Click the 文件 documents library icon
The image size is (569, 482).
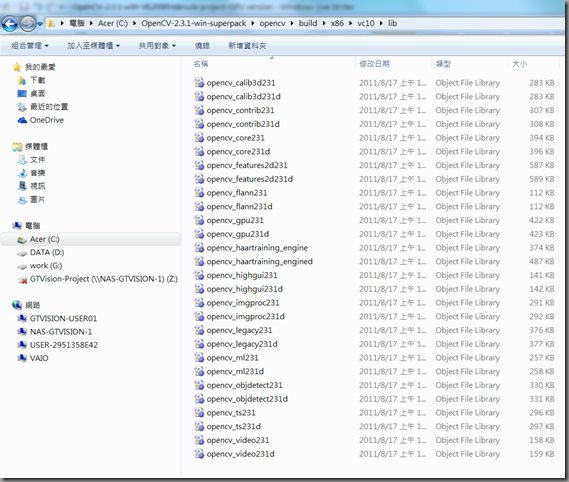[22, 160]
